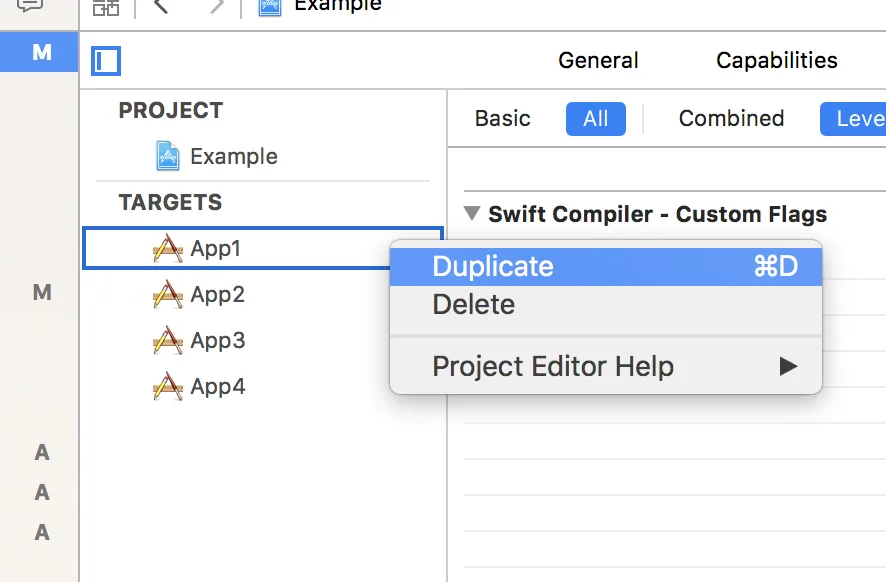886x582 pixels.
Task: Choose Duplicate from the context menu
Action: point(492,266)
